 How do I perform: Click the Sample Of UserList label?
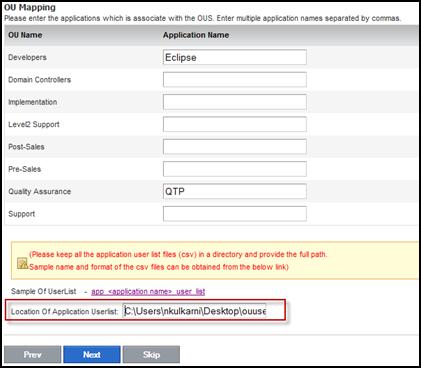(44, 291)
